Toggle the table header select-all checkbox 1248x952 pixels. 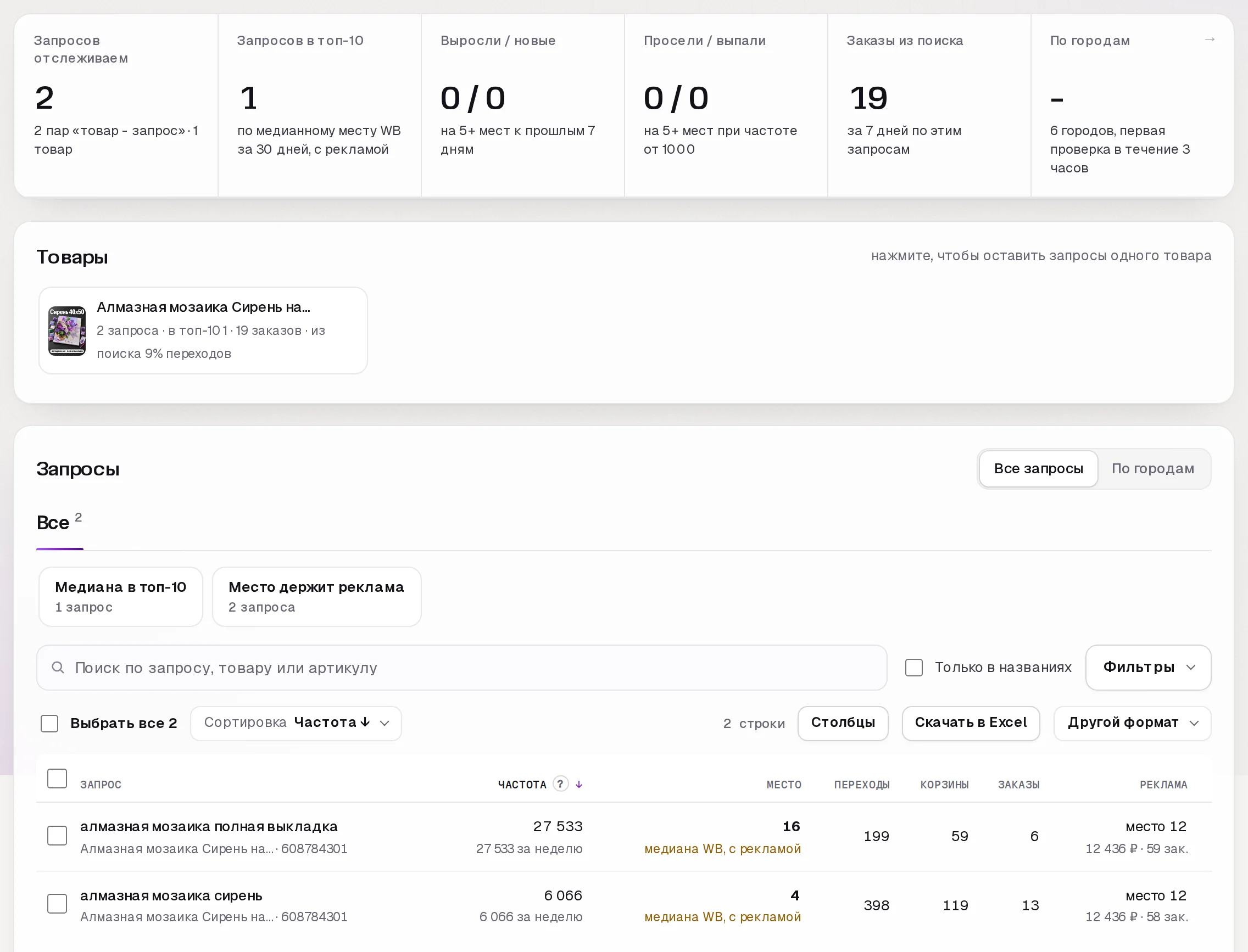tap(57, 779)
